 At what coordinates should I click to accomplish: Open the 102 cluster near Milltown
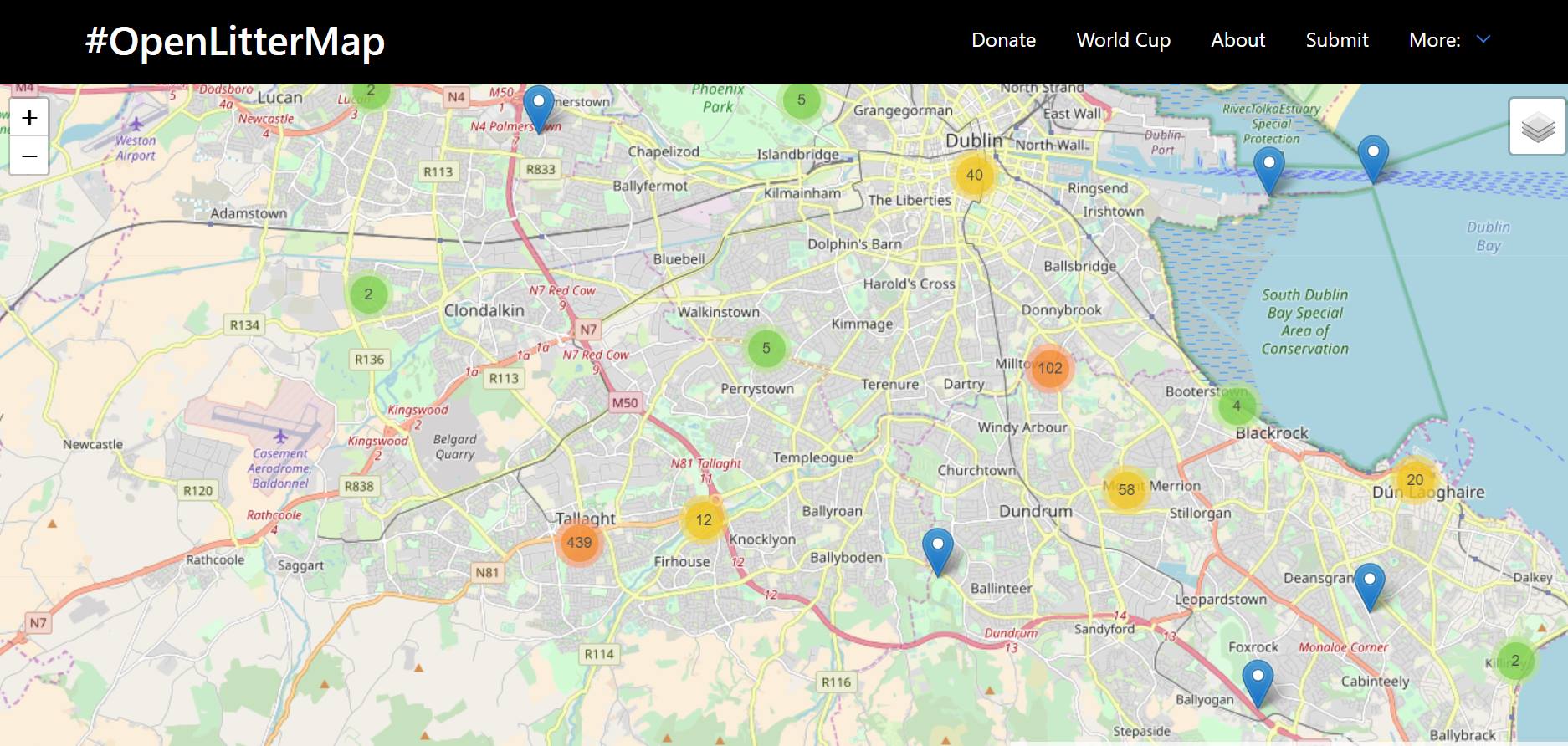tap(1050, 368)
